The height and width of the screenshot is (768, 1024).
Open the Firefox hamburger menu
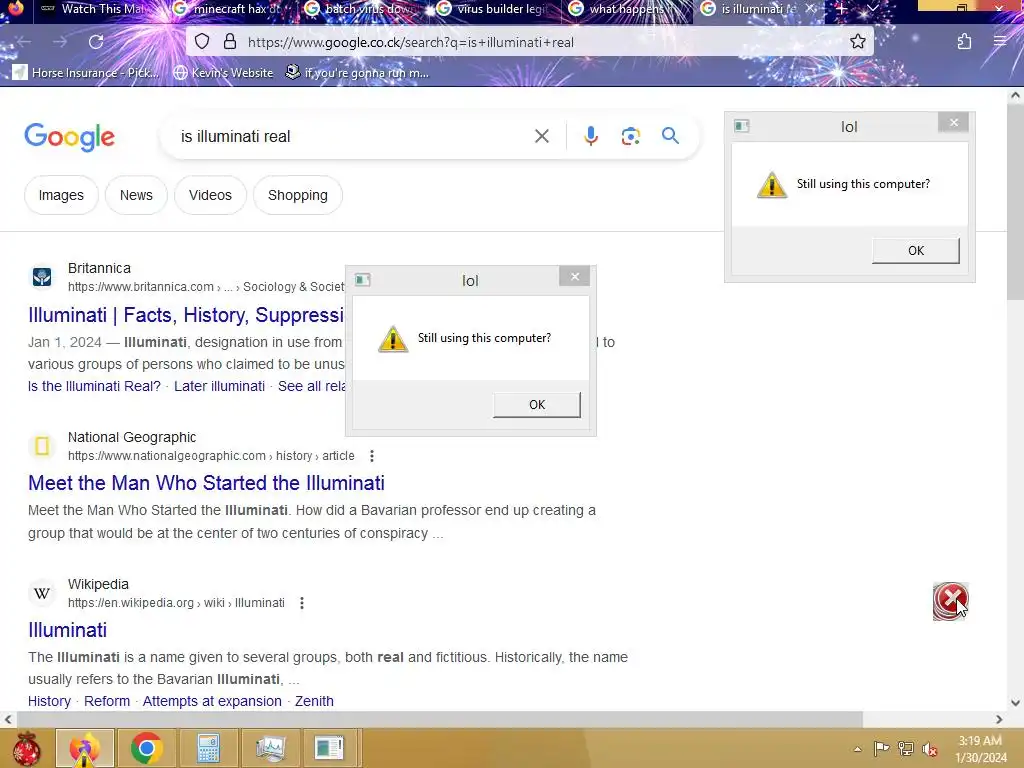click(x=1000, y=42)
